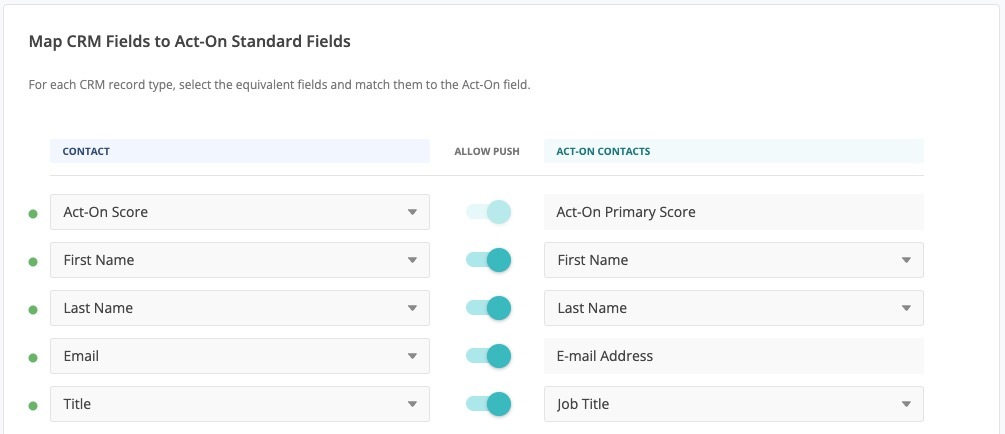Click the Map CRM Fields heading
The width and height of the screenshot is (1005, 434).
(x=190, y=42)
